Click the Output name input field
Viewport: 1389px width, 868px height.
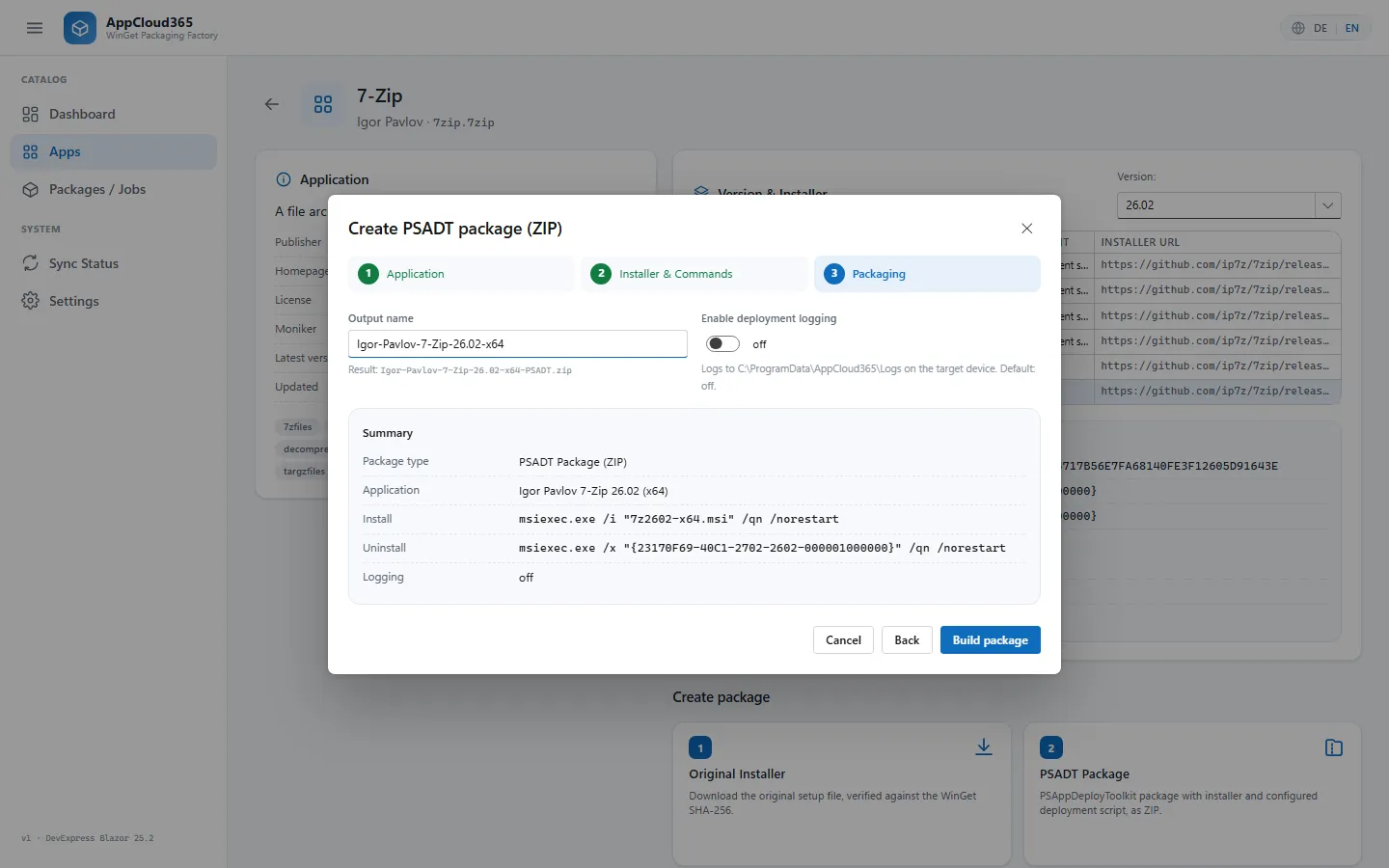point(517,344)
